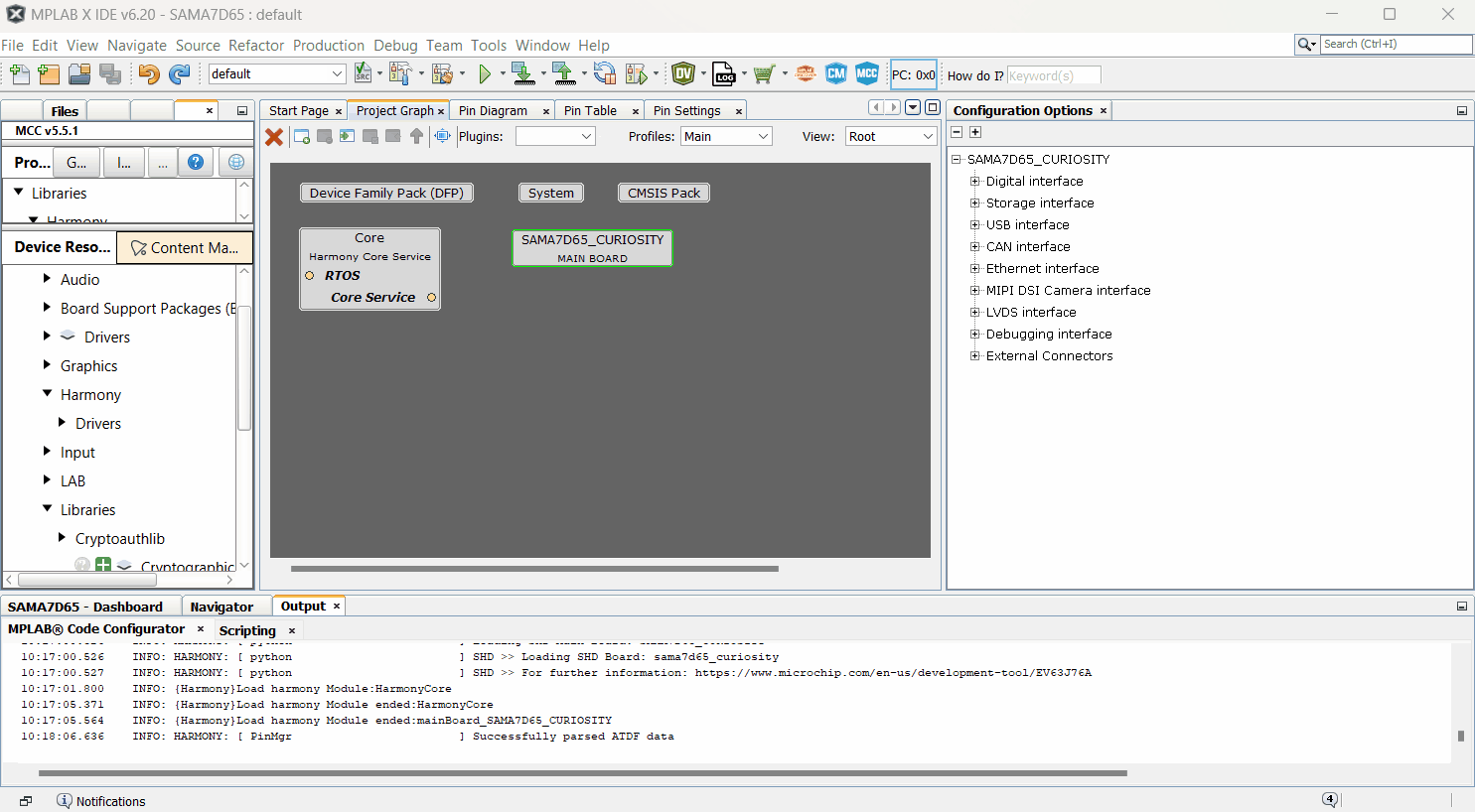
Task: Open the File menu
Action: click(x=13, y=45)
